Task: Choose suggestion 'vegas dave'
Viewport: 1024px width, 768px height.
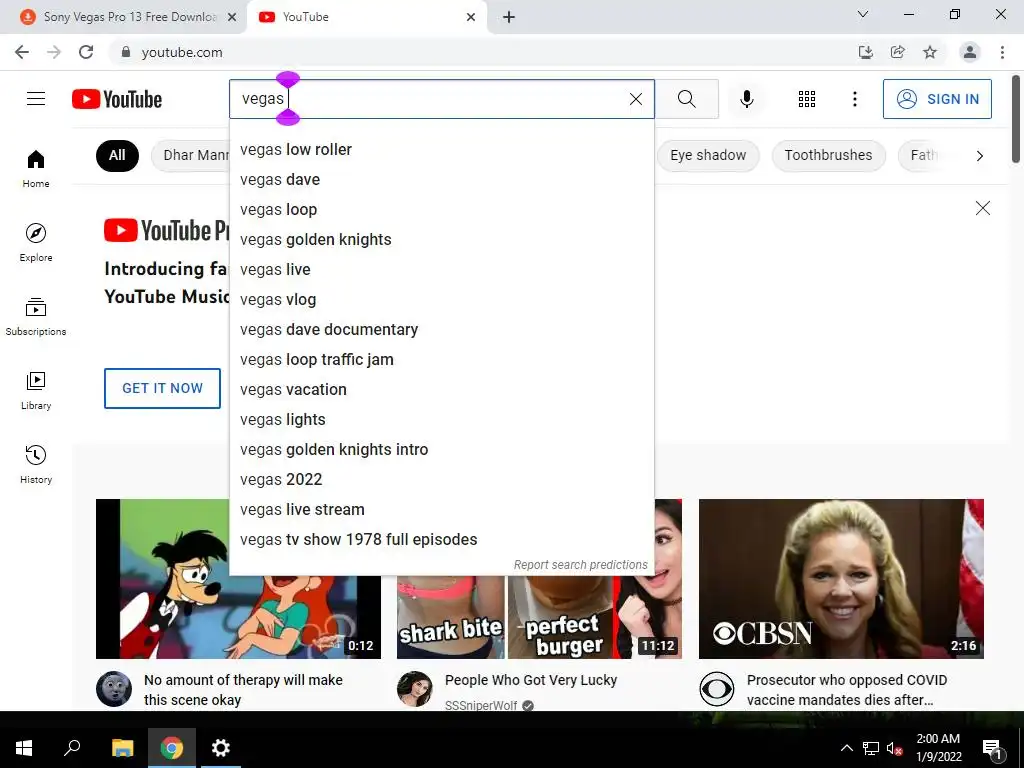Action: [442, 180]
